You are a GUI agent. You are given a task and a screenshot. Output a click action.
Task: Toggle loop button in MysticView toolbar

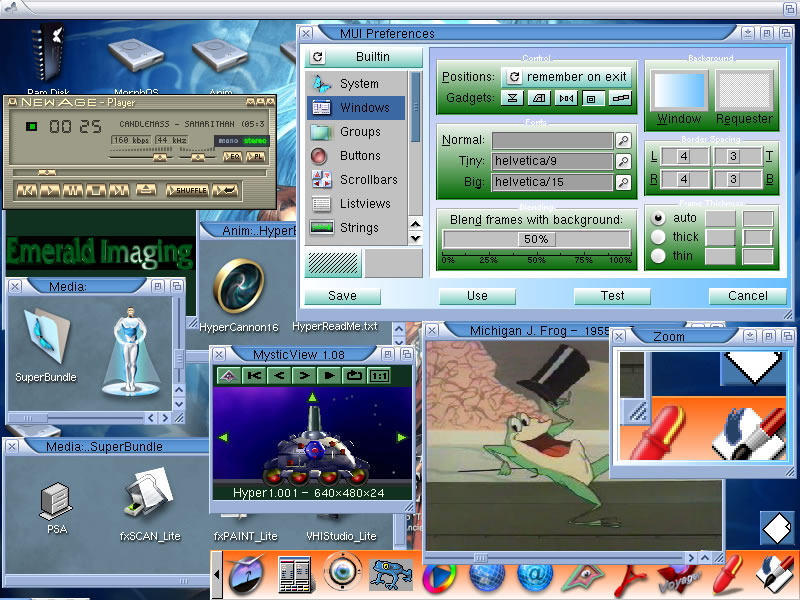[x=354, y=376]
